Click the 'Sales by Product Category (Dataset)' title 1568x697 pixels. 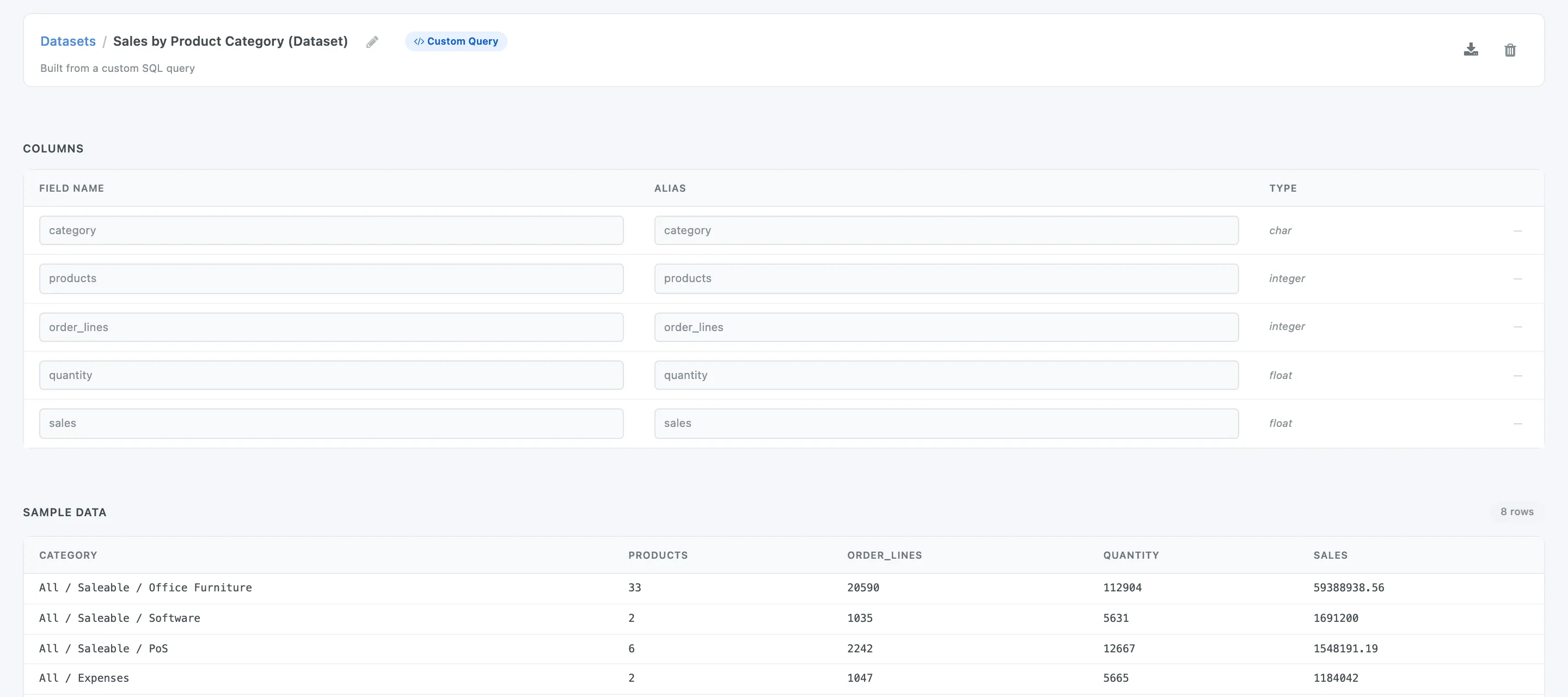point(230,41)
